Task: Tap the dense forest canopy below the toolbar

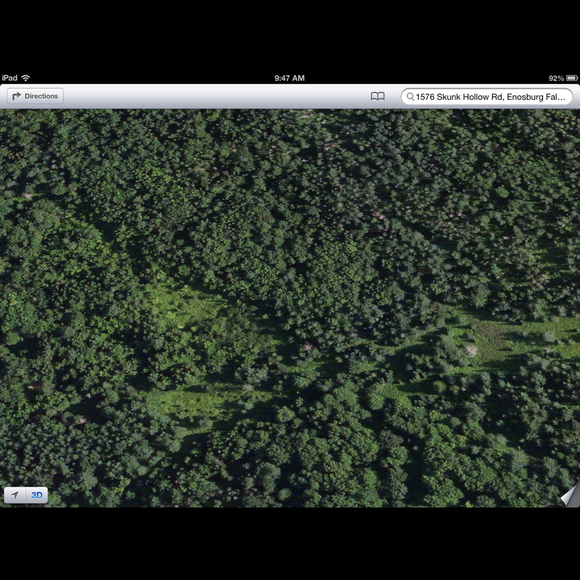Action: pos(289,166)
